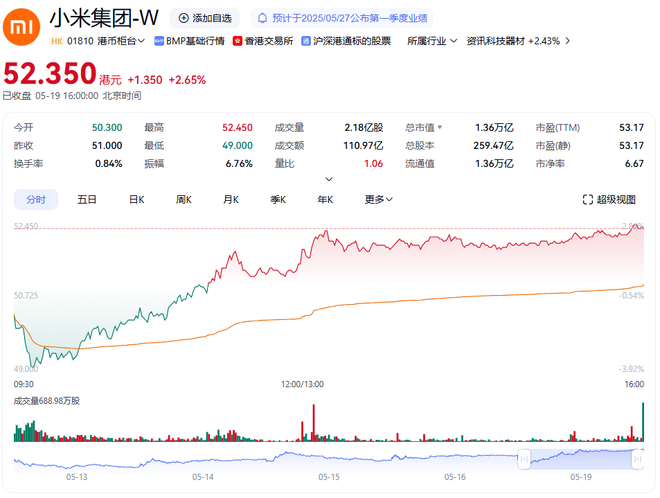Viewport: 660px width, 498px height.
Task: Click the 成交额 value 110.97亿
Action: (363, 146)
